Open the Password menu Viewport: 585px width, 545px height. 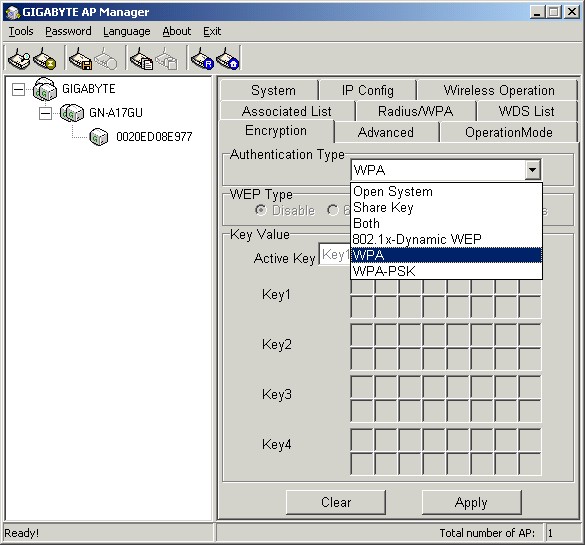(68, 31)
